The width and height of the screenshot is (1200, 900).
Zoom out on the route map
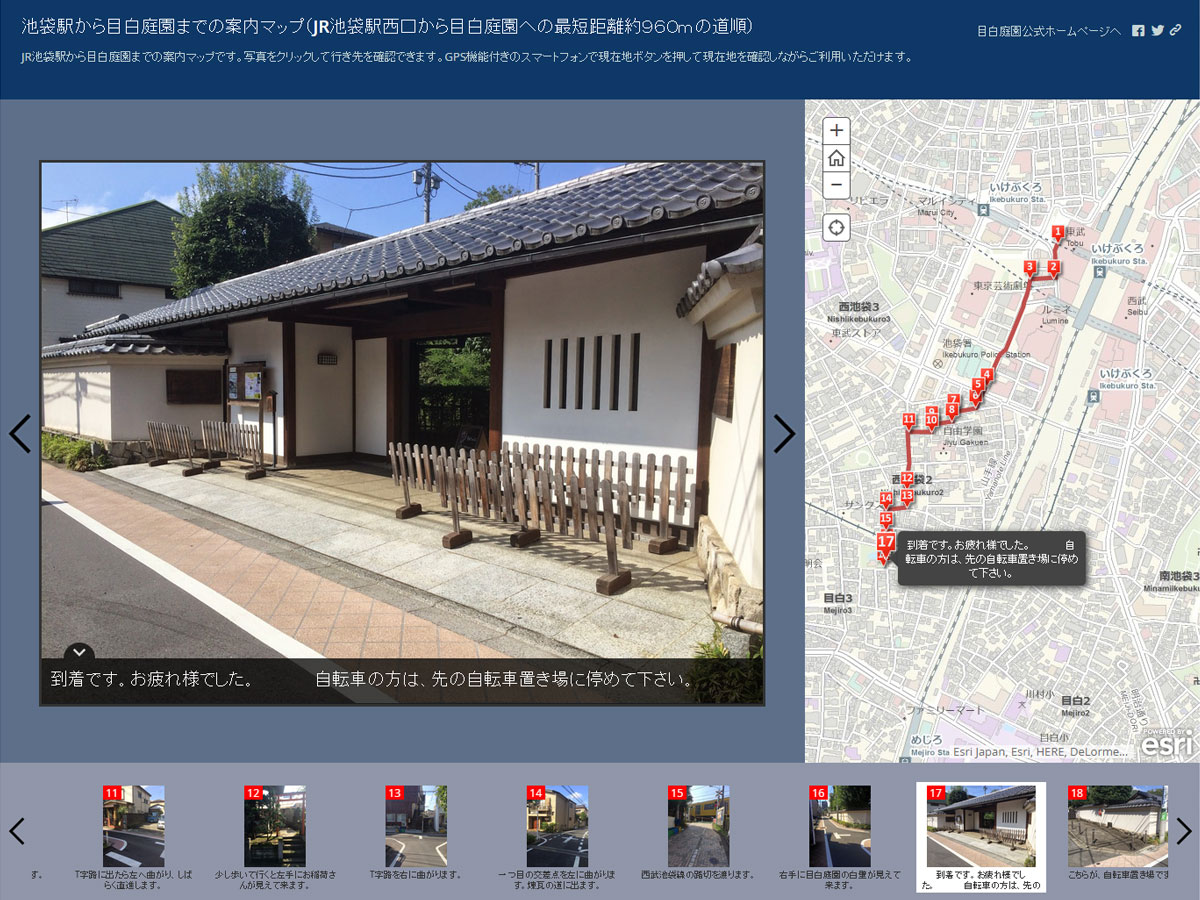click(836, 184)
